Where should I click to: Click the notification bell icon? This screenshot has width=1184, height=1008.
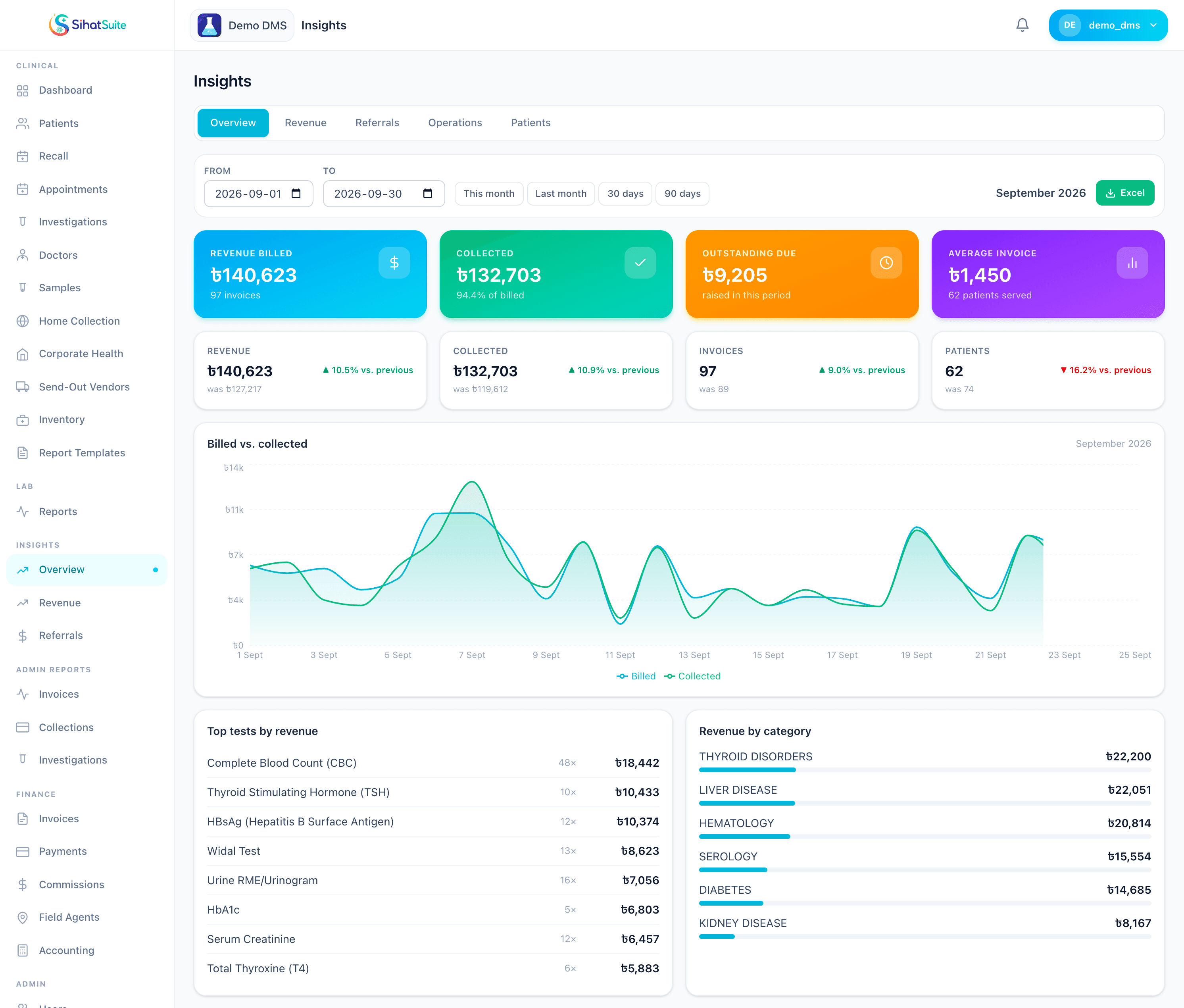1022,25
